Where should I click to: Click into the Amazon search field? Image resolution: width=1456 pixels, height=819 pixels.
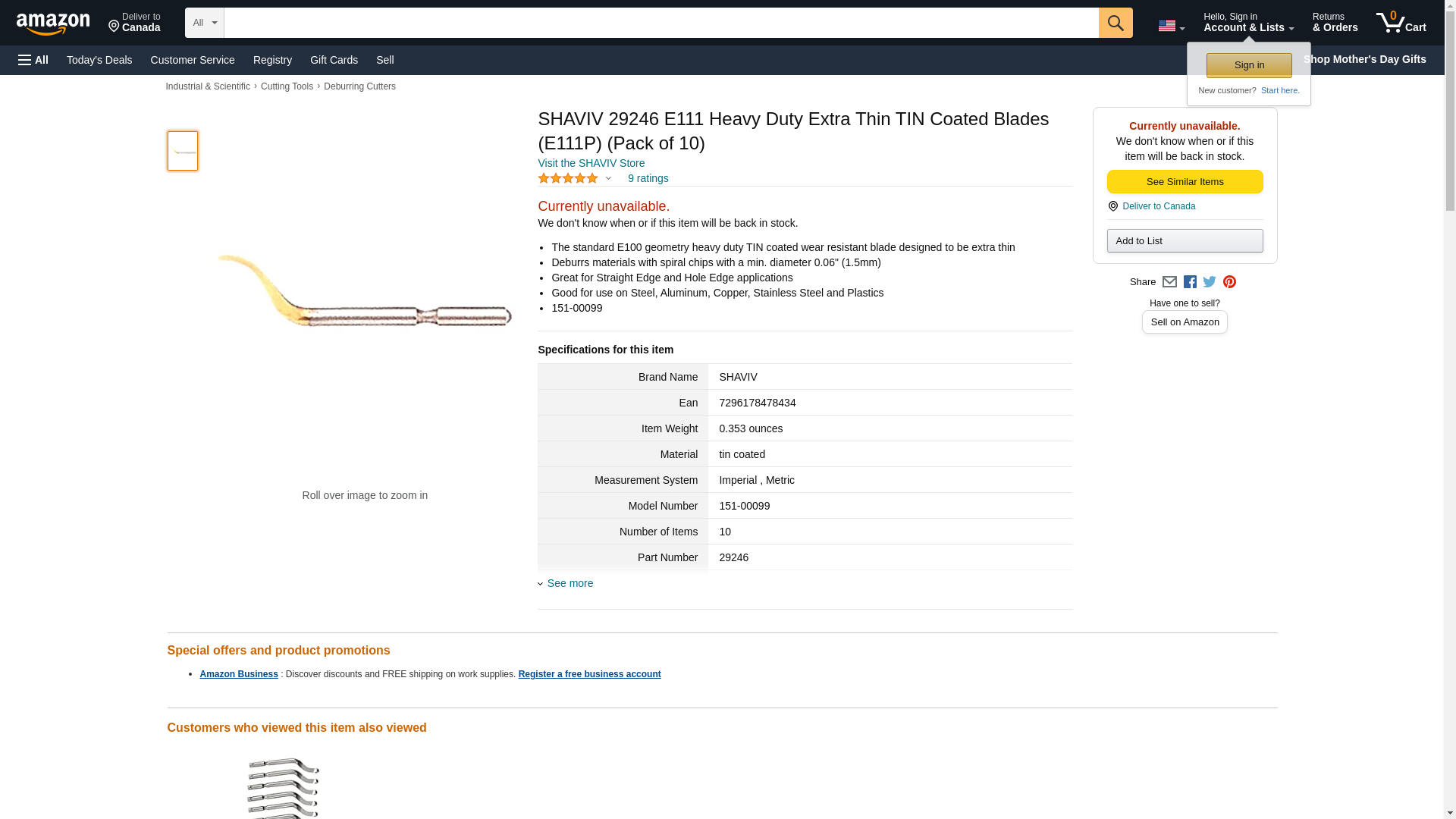(660, 23)
